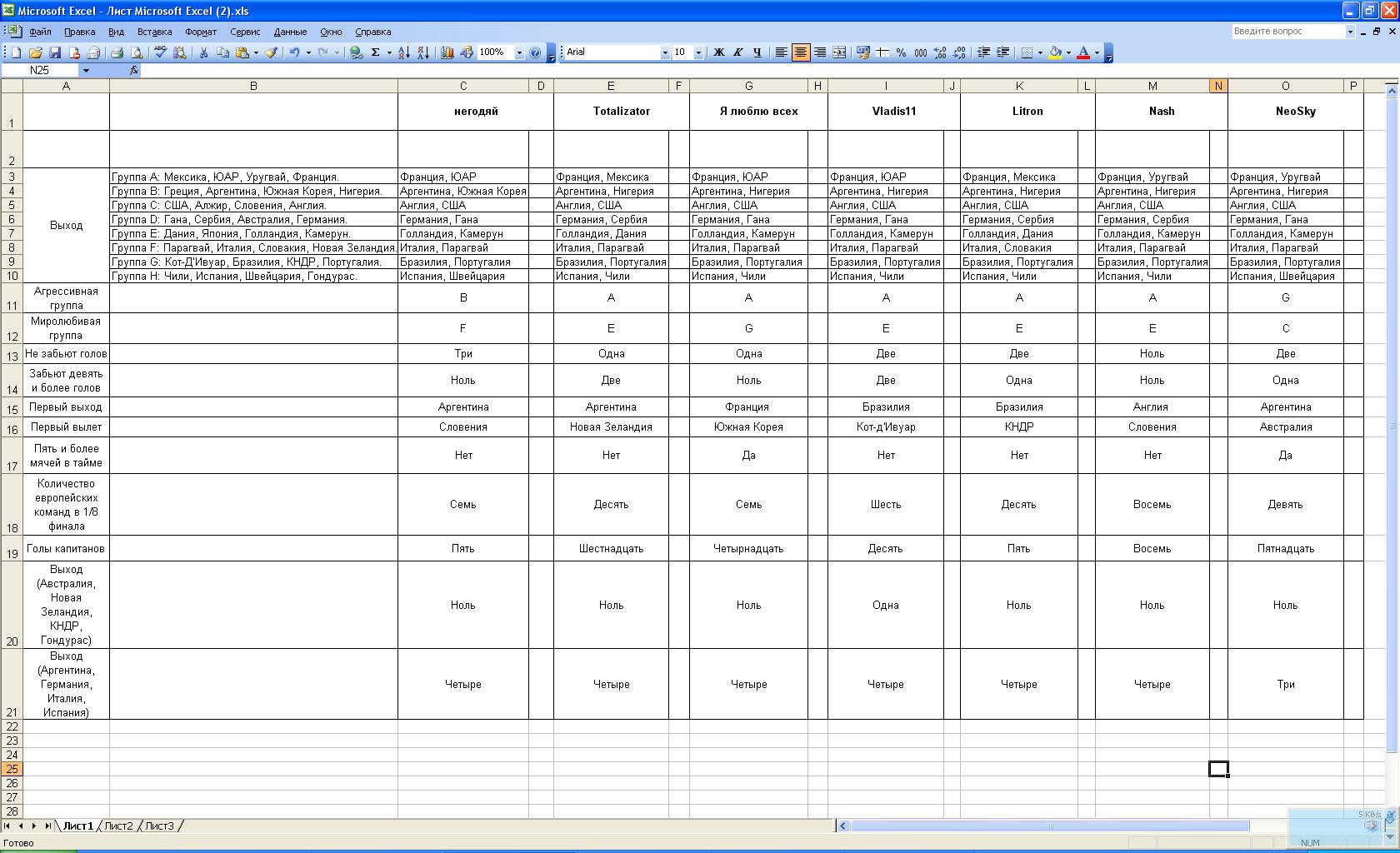This screenshot has height=853, width=1400.
Task: Open the Arial font name dropdown
Action: click(665, 52)
